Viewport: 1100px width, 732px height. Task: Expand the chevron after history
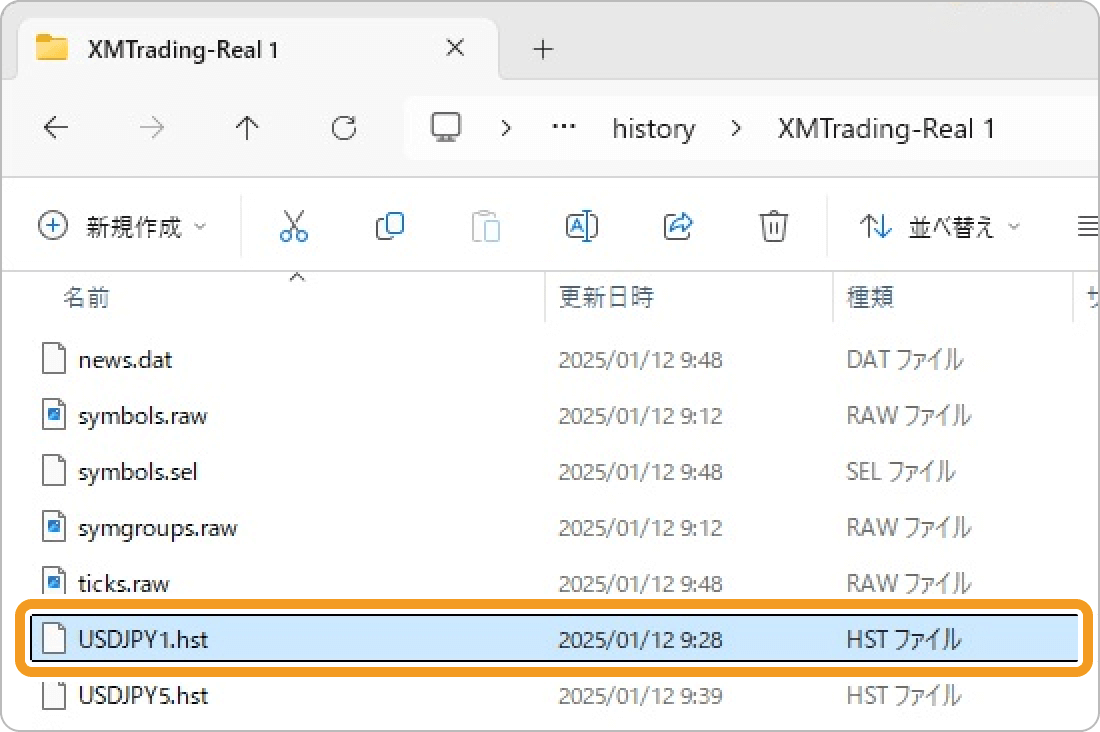pyautogui.click(x=736, y=129)
